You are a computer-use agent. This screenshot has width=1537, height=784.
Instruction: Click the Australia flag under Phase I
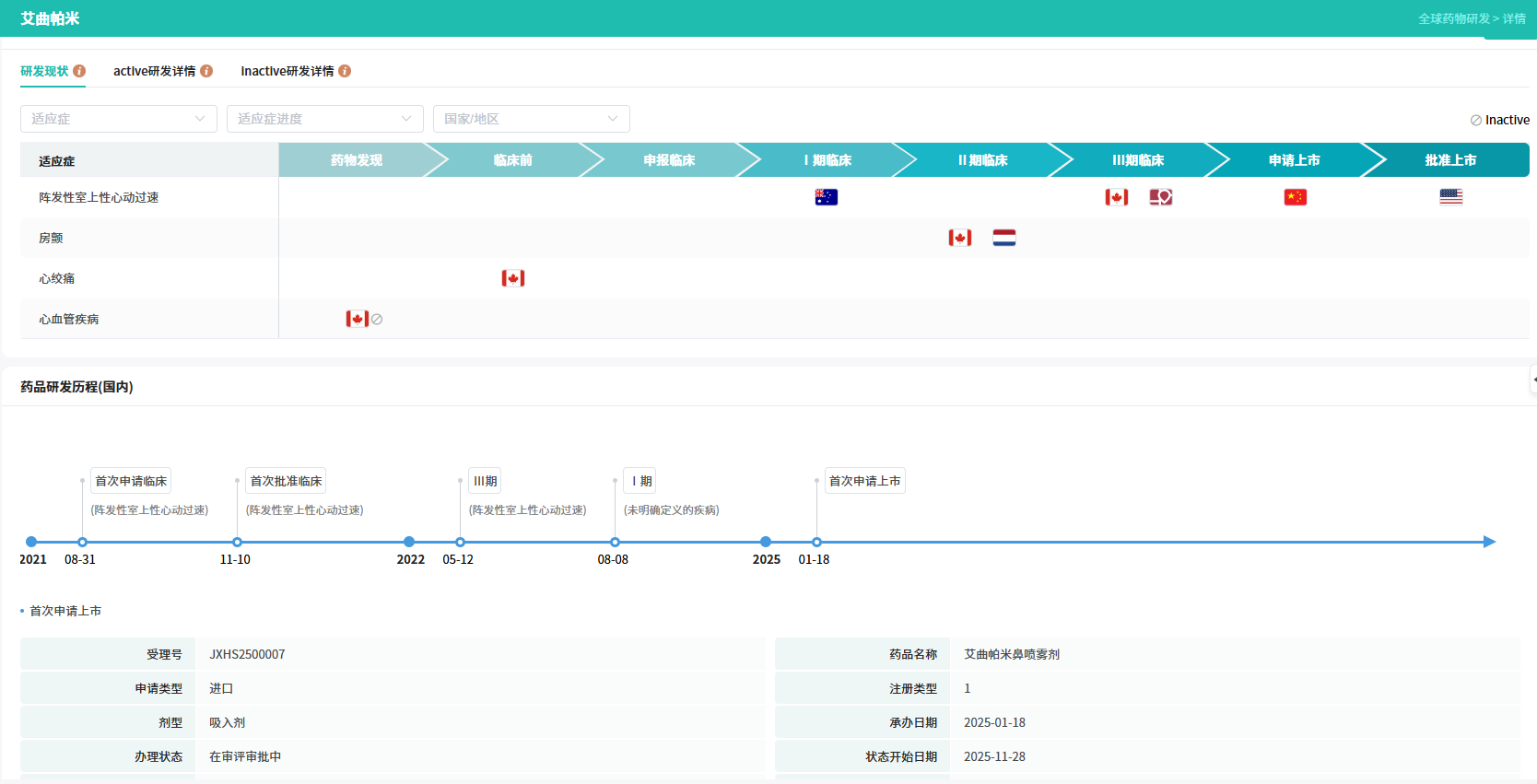[x=826, y=197]
